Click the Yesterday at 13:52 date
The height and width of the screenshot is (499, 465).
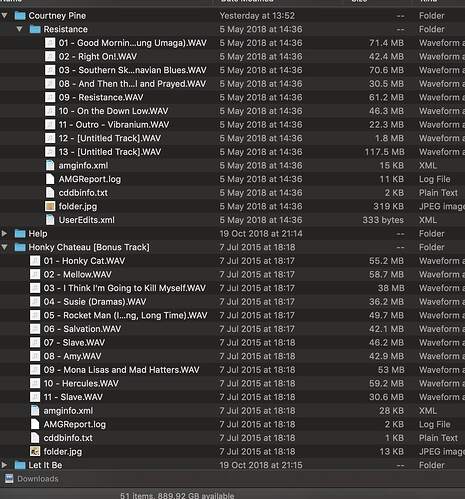click(257, 16)
